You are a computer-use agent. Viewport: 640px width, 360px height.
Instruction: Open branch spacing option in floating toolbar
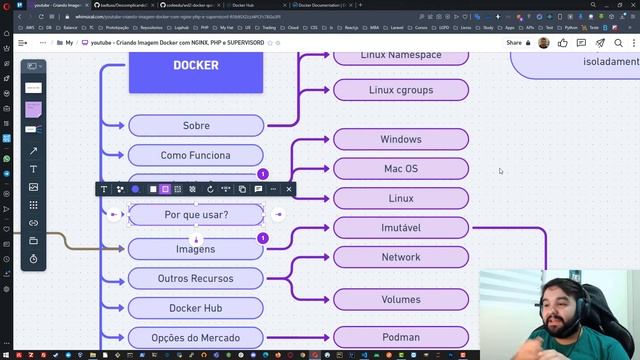coord(226,189)
